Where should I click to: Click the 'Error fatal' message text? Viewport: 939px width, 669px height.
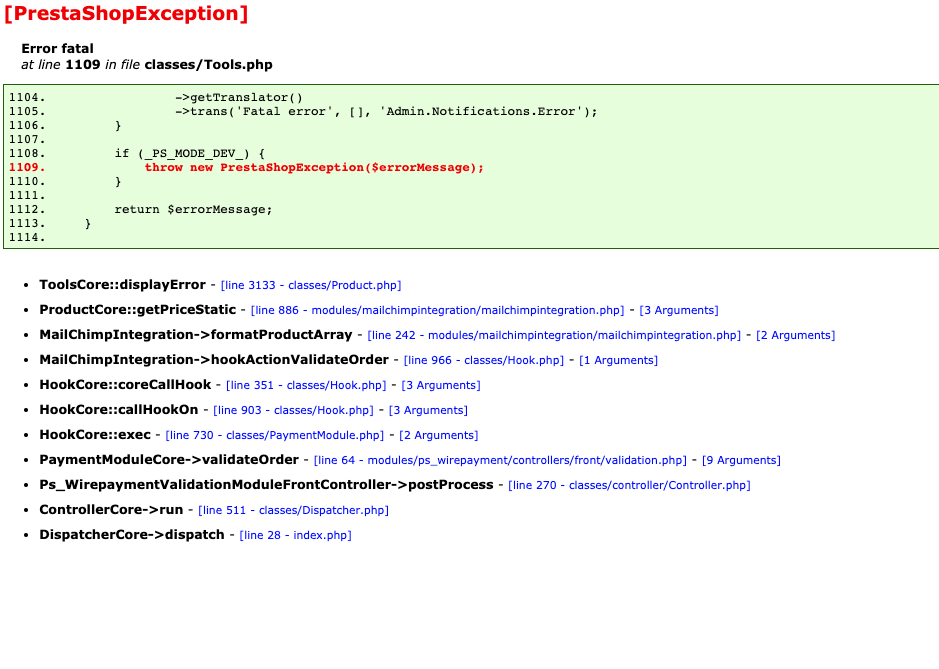click(x=57, y=49)
